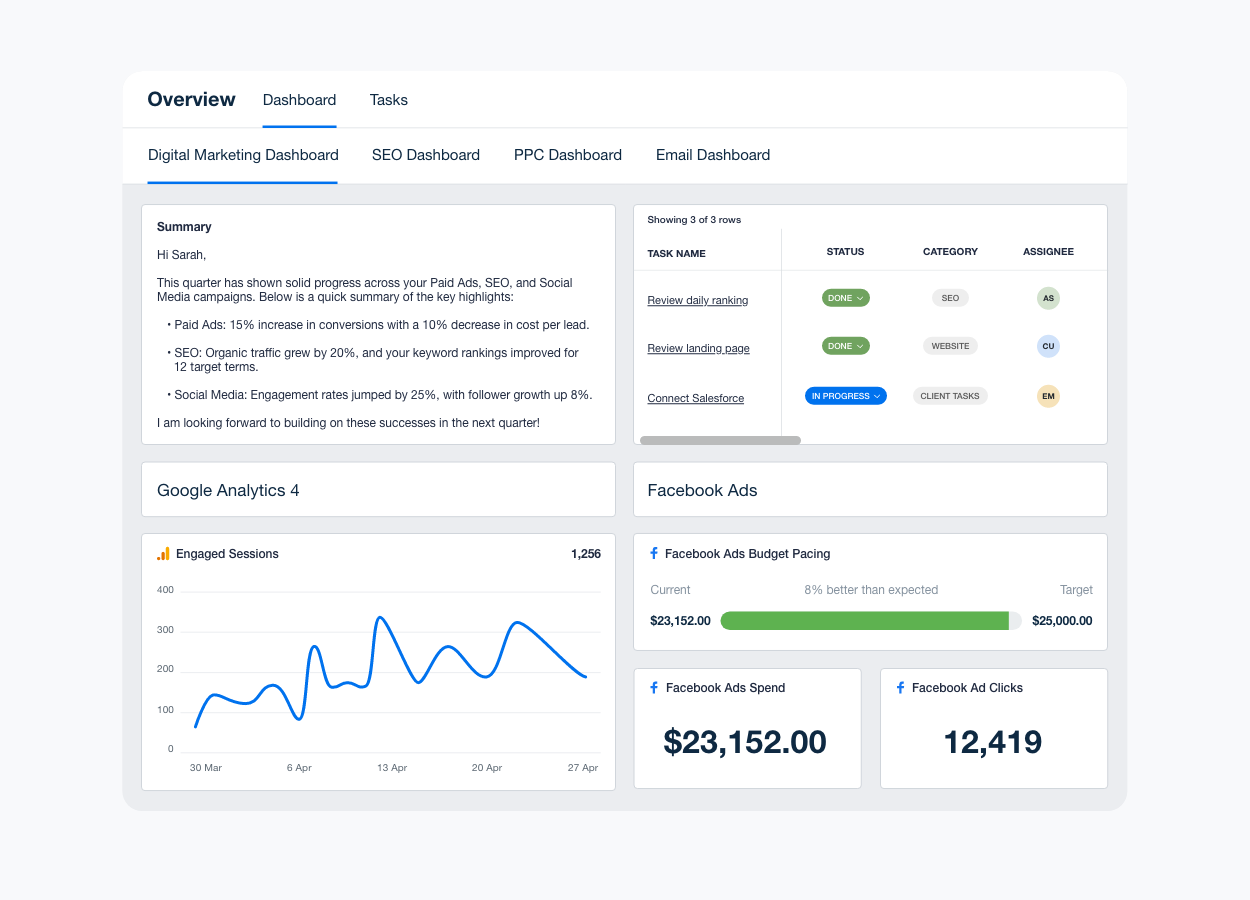Click the Engaged Sessions chart title
Viewport: 1250px width, 900px height.
coord(227,554)
